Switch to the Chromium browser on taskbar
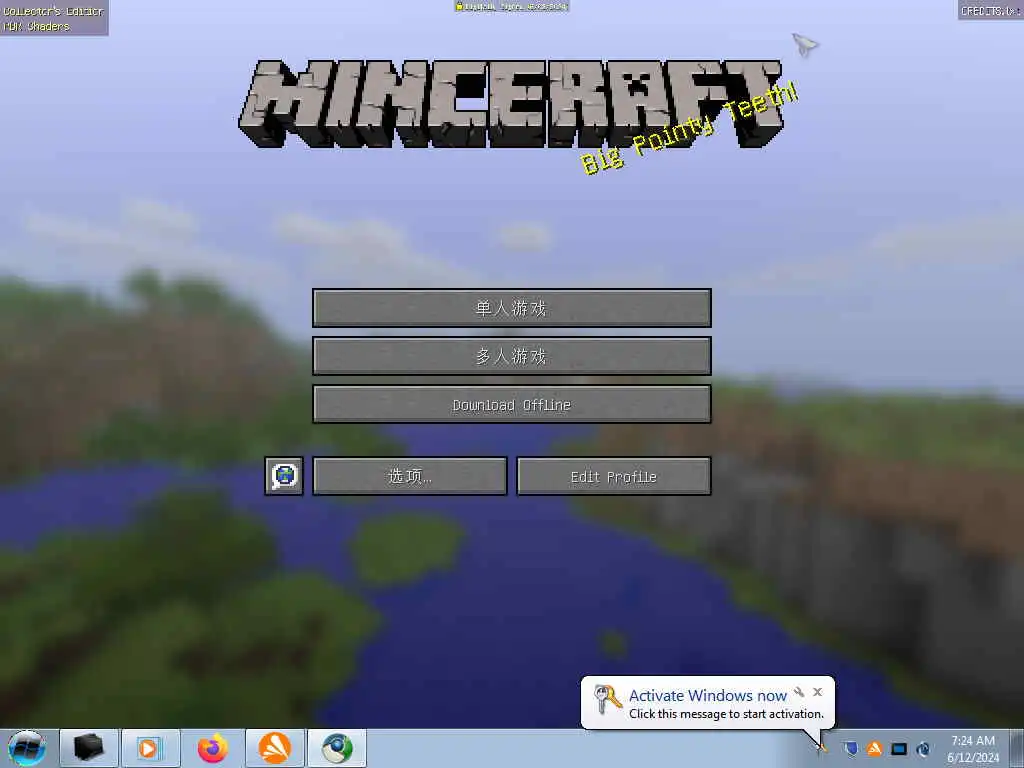Screen dimensions: 1024x768 (x=337, y=748)
